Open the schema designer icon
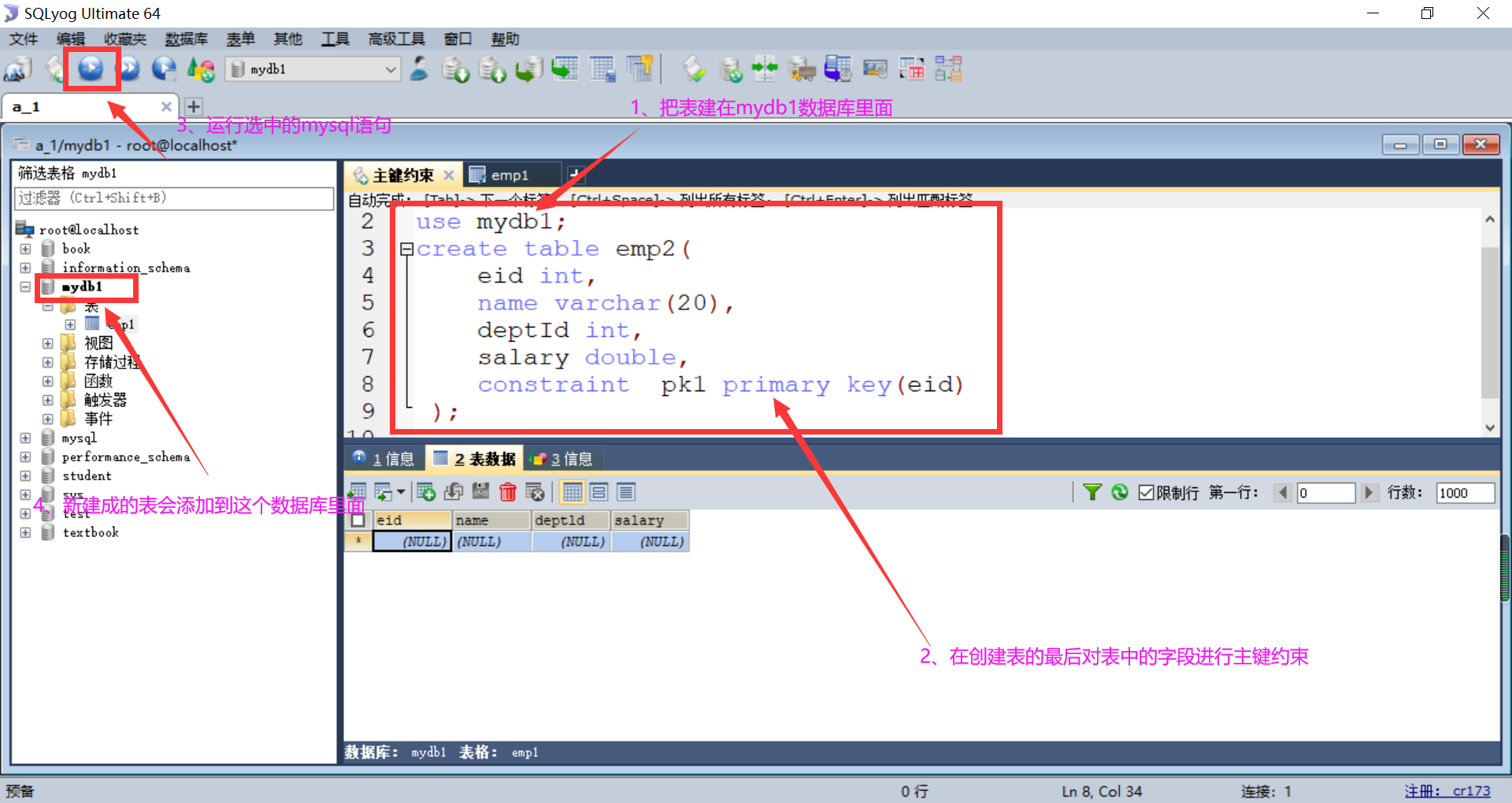The height and width of the screenshot is (803, 1512). [949, 69]
